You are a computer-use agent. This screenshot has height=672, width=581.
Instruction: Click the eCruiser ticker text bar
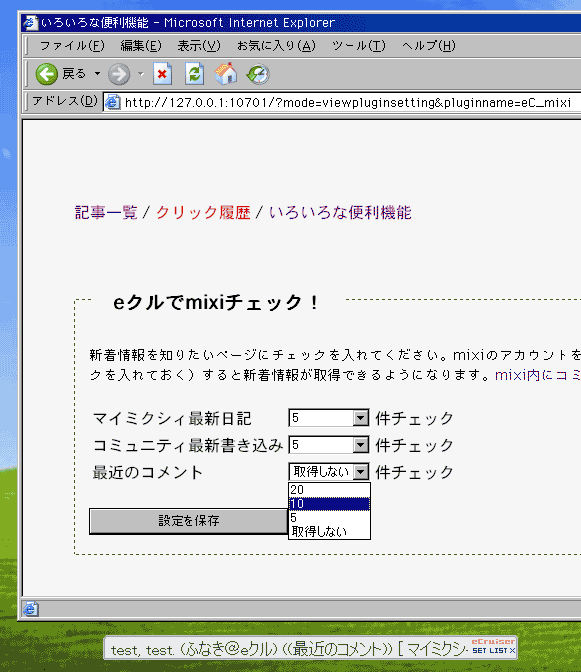(x=287, y=649)
